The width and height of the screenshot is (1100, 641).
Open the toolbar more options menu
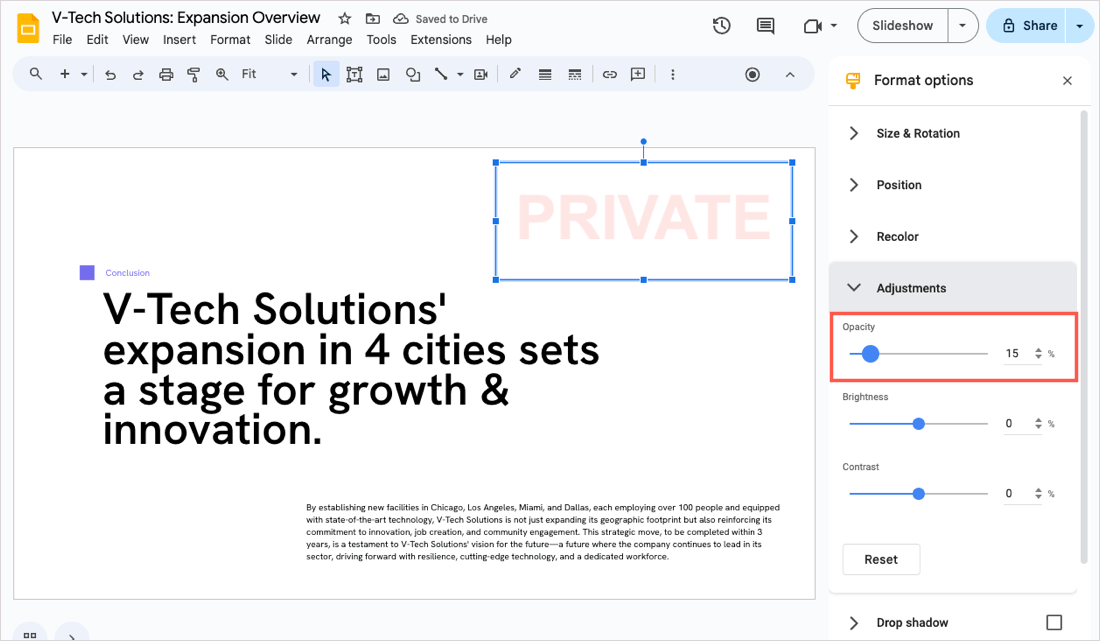coord(673,74)
